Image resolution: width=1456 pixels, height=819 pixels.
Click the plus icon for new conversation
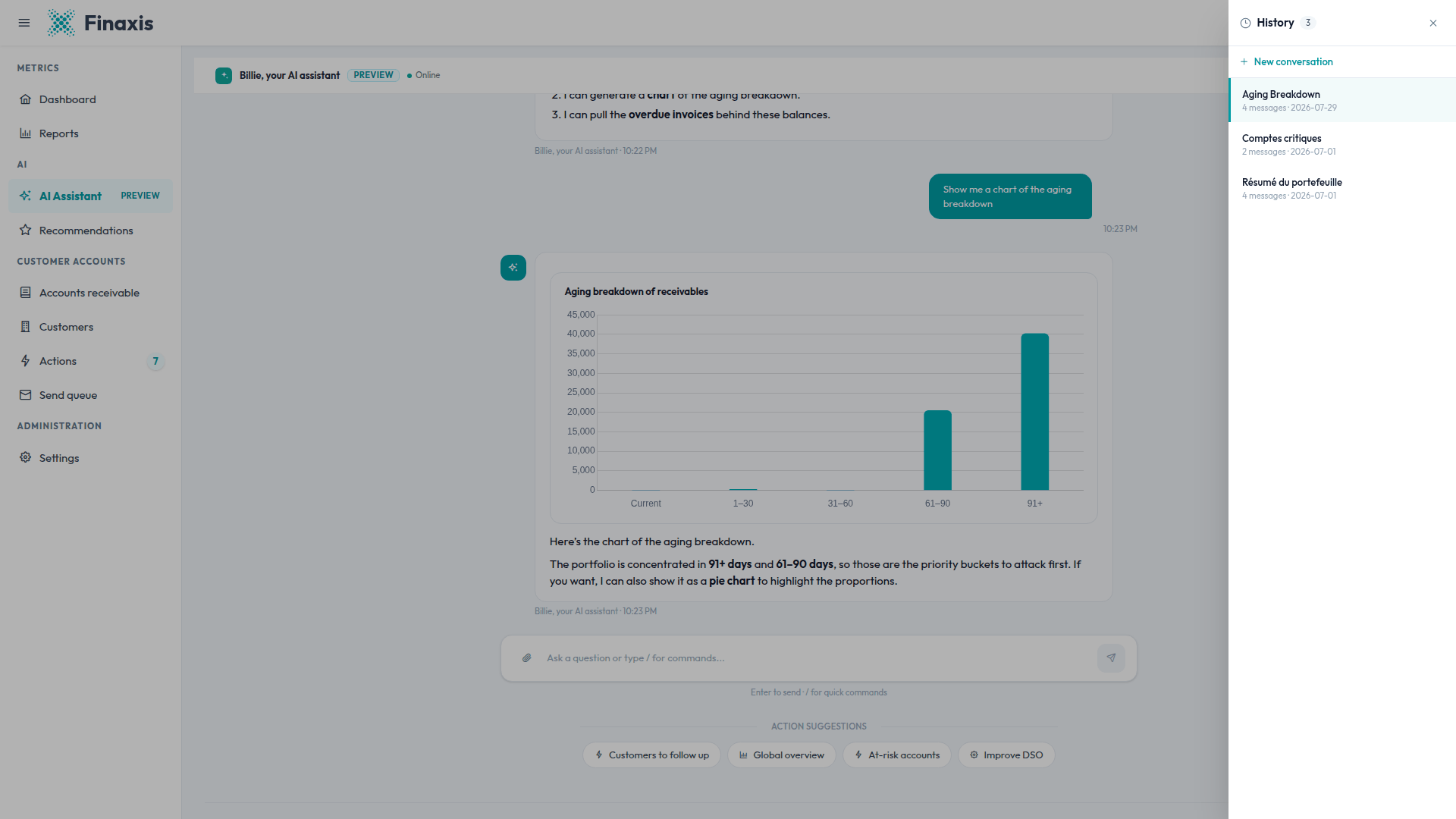[x=1244, y=61]
